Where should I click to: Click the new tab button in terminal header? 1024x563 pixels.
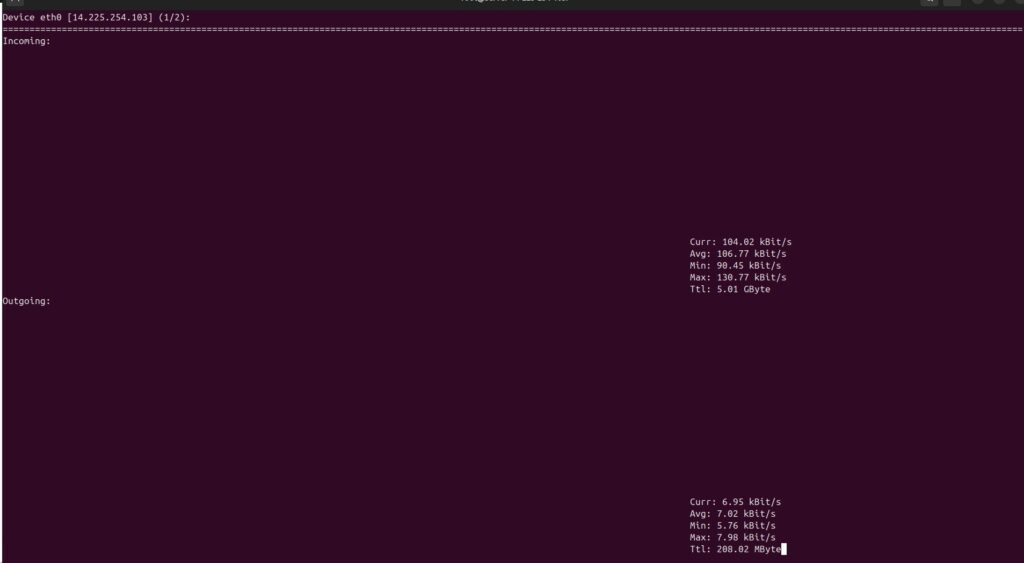coord(14,3)
